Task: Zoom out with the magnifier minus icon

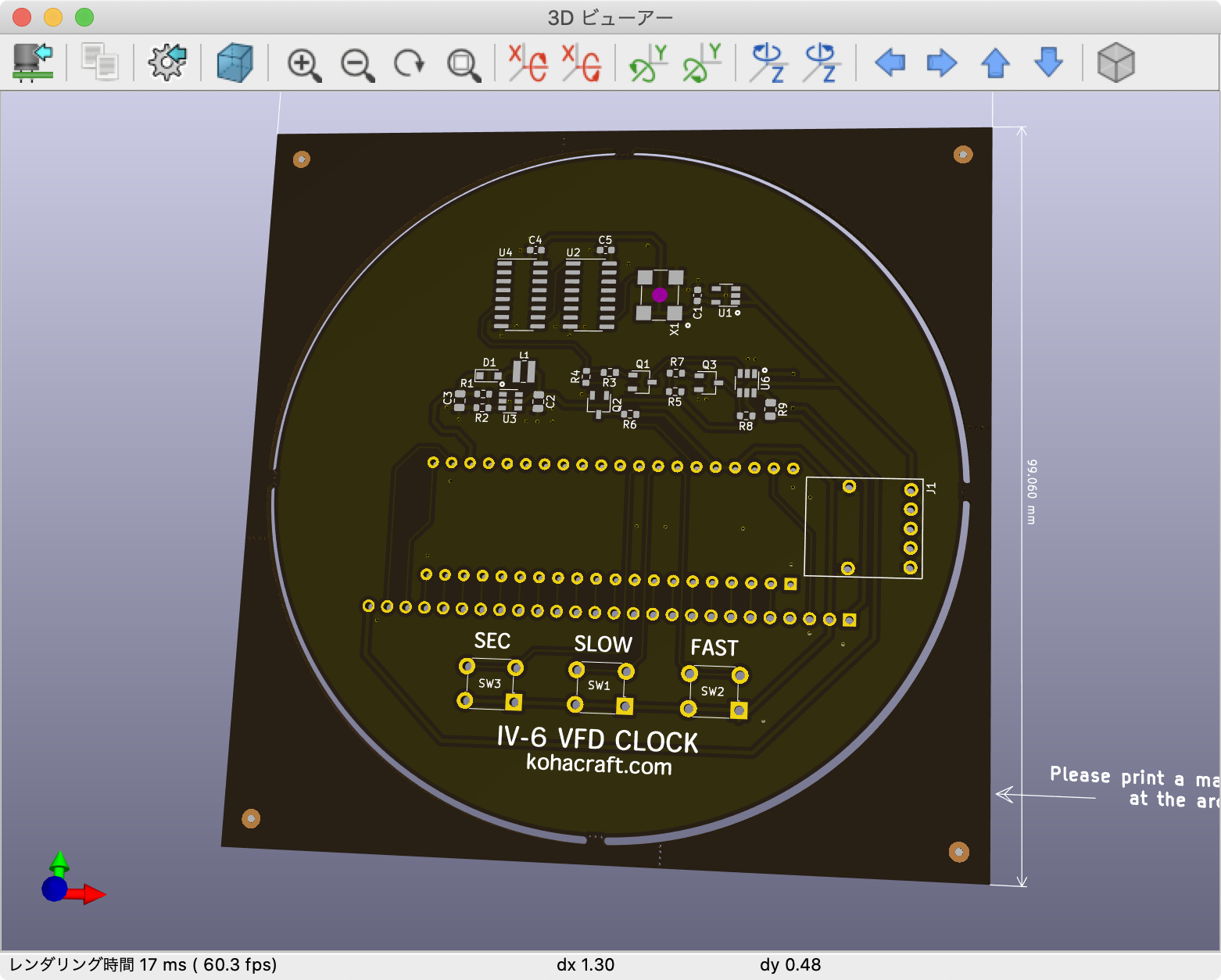Action: (x=357, y=64)
